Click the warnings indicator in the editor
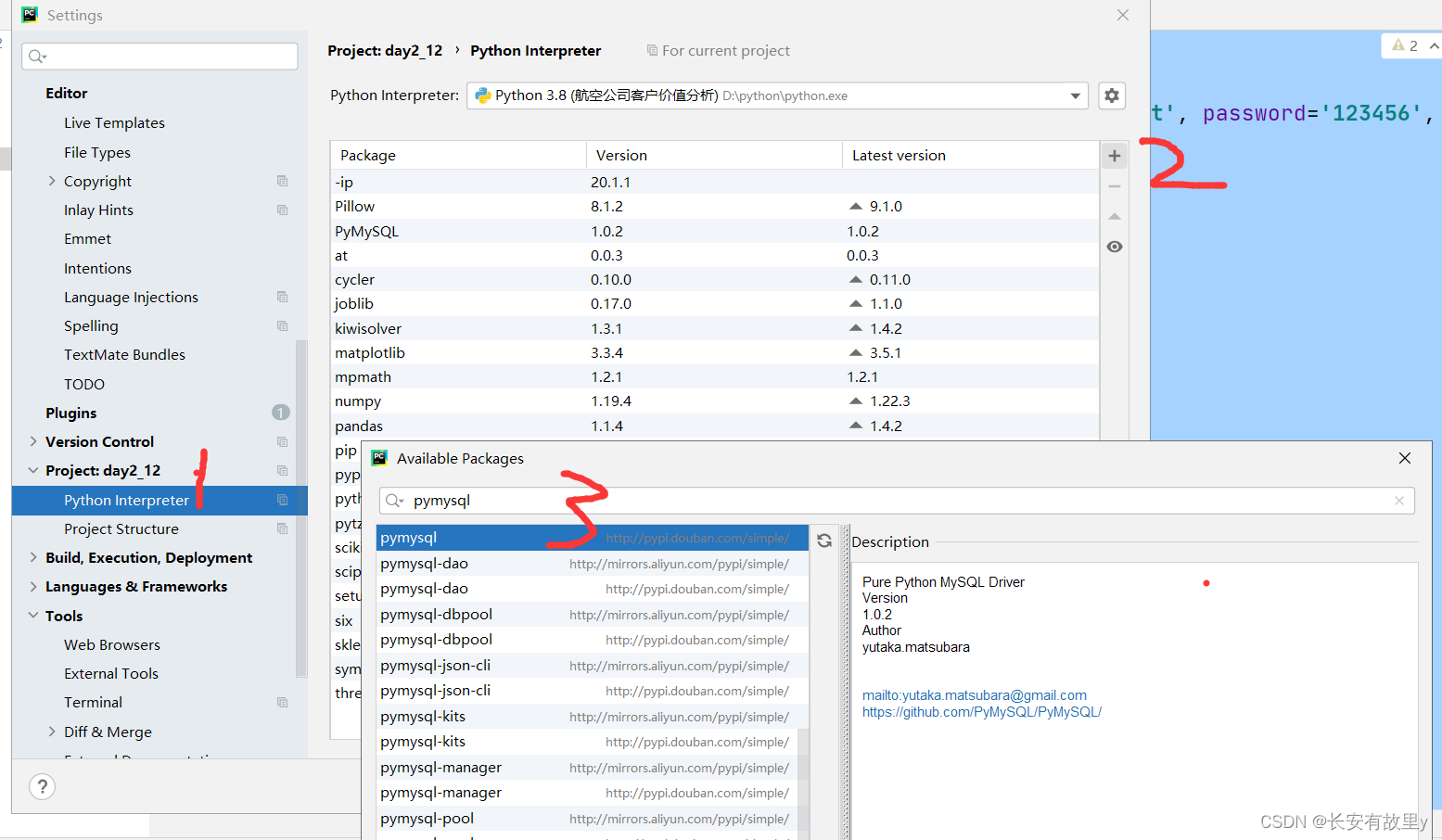The width and height of the screenshot is (1442, 840). click(x=1405, y=45)
